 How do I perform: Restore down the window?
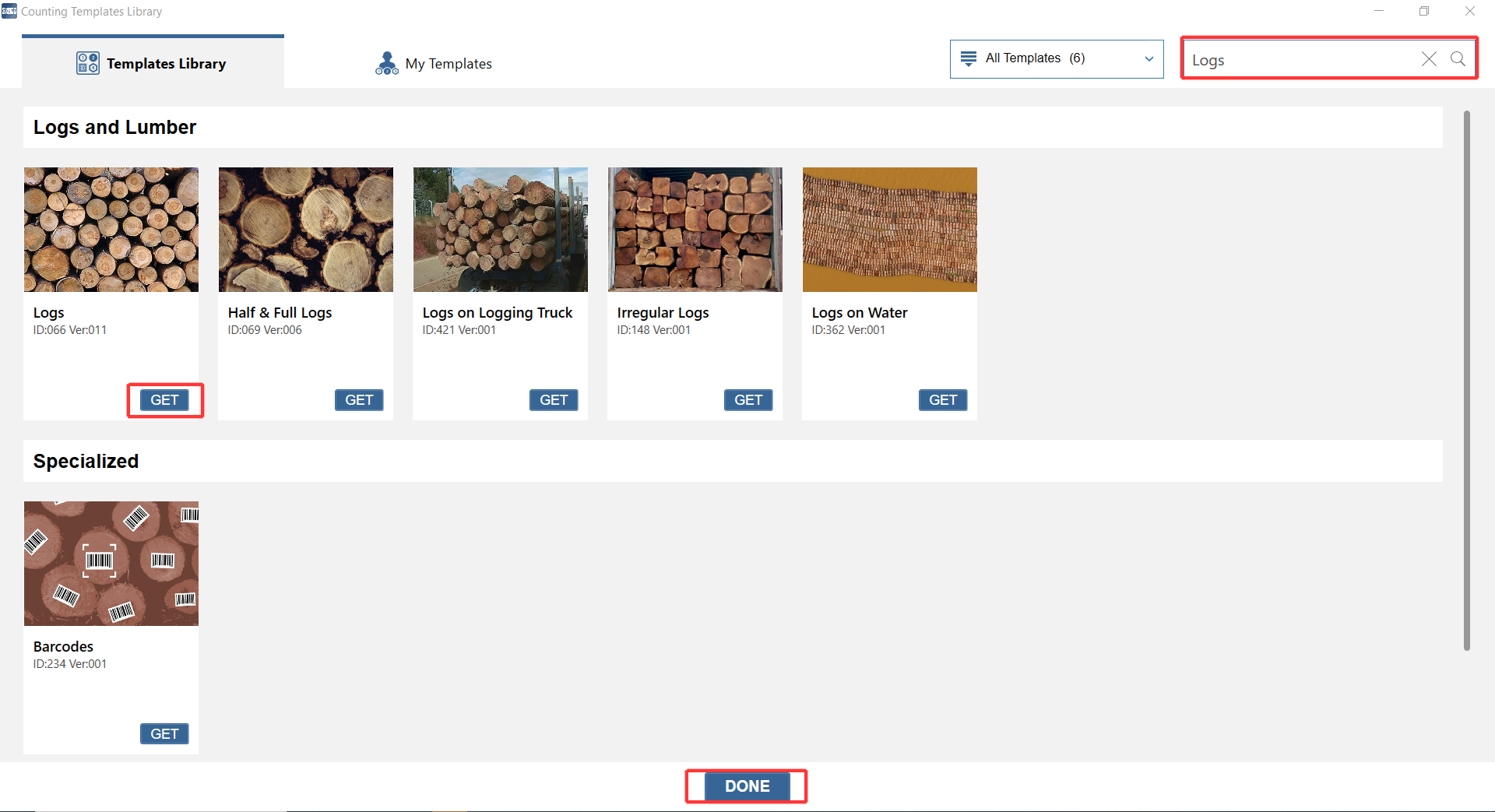coord(1423,11)
